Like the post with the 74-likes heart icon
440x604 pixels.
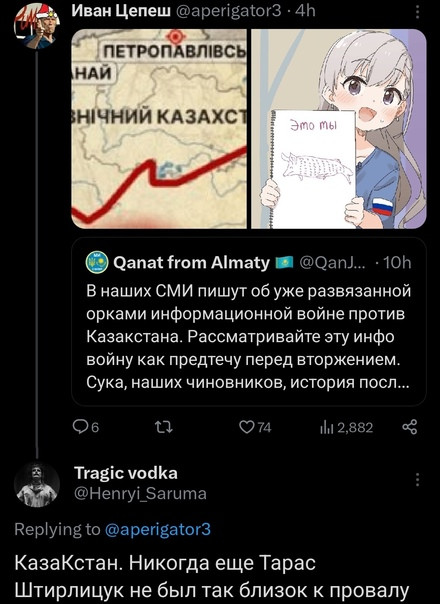(x=247, y=427)
